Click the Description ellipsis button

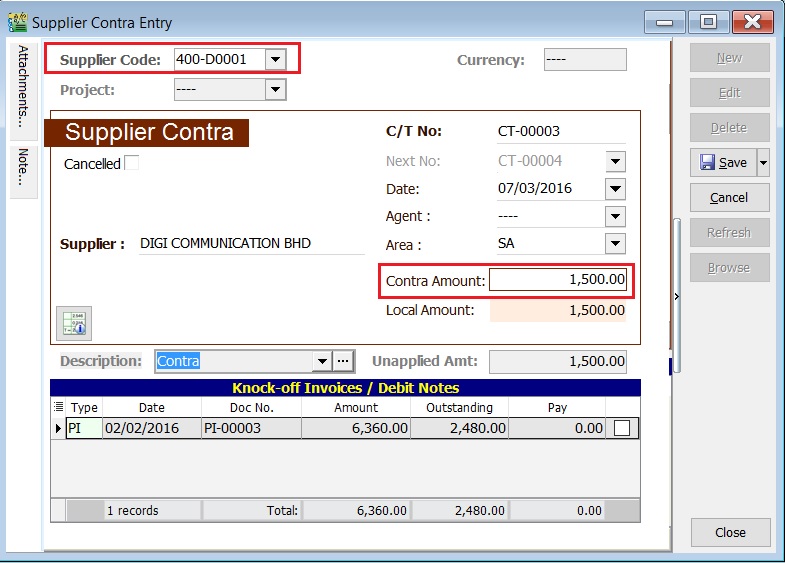click(x=343, y=361)
